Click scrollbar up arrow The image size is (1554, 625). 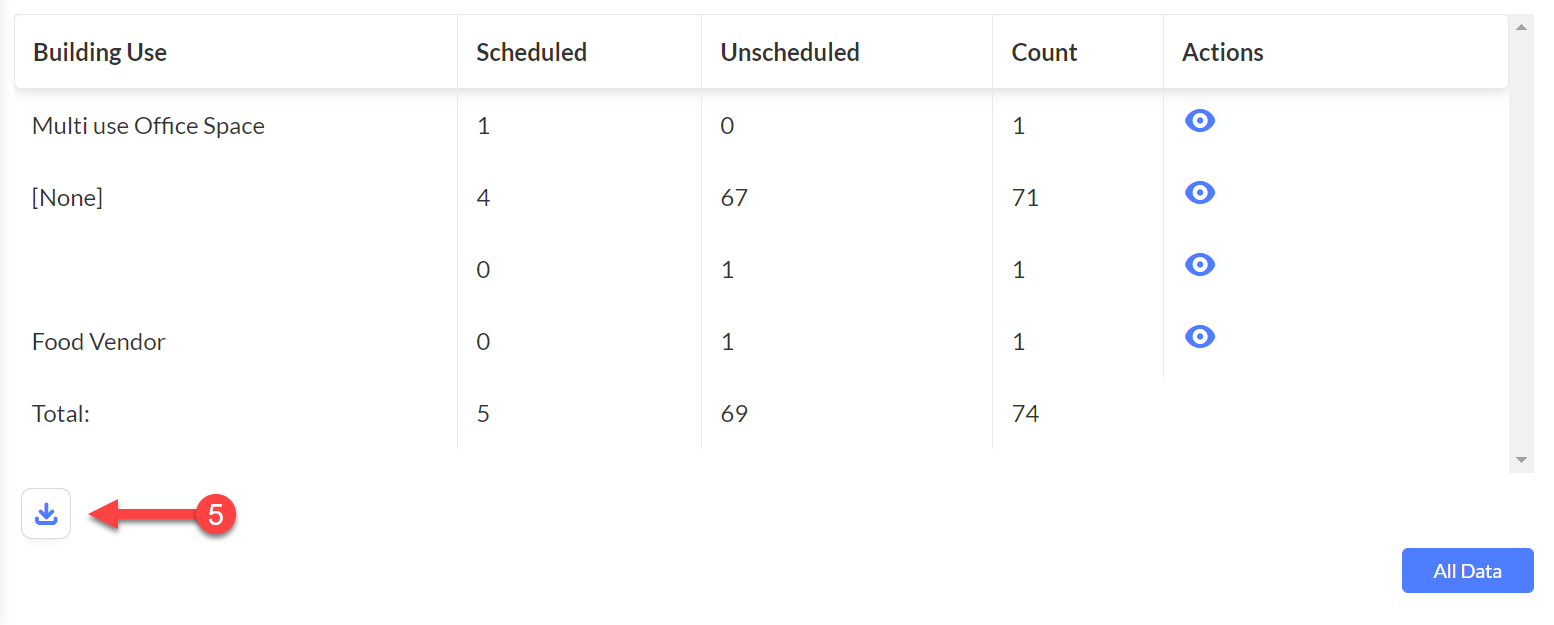pos(1521,27)
